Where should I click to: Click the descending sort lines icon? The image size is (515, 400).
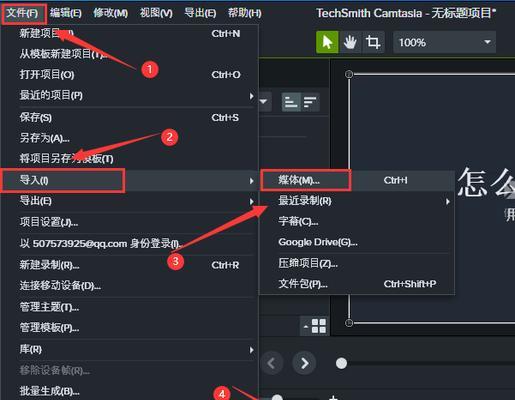tap(310, 102)
